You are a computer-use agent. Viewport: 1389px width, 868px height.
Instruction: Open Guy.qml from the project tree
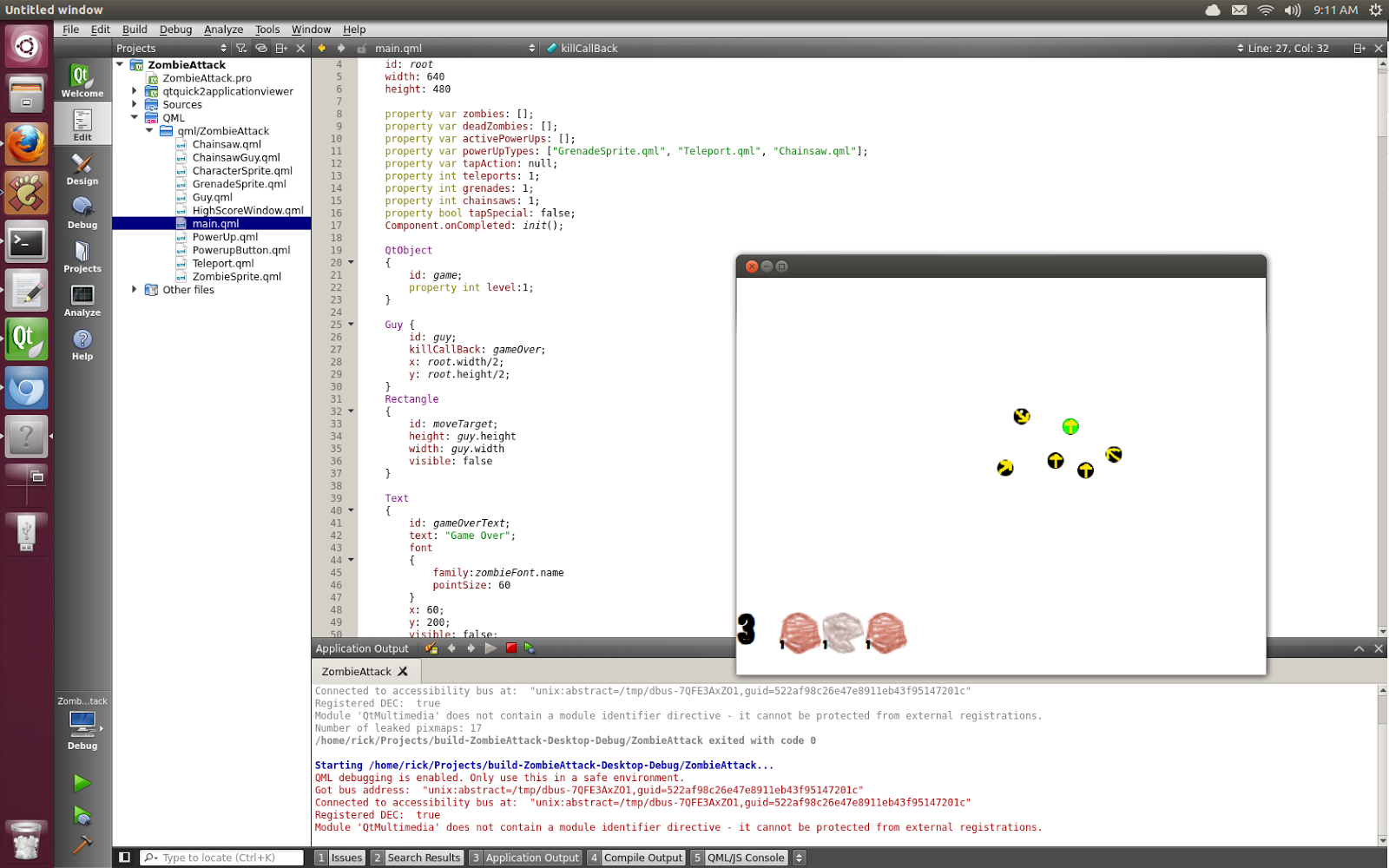211,196
